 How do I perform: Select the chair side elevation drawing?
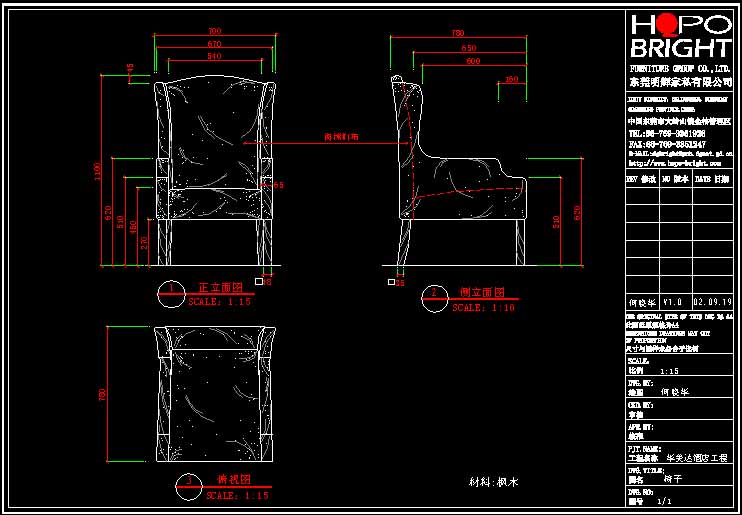click(459, 170)
